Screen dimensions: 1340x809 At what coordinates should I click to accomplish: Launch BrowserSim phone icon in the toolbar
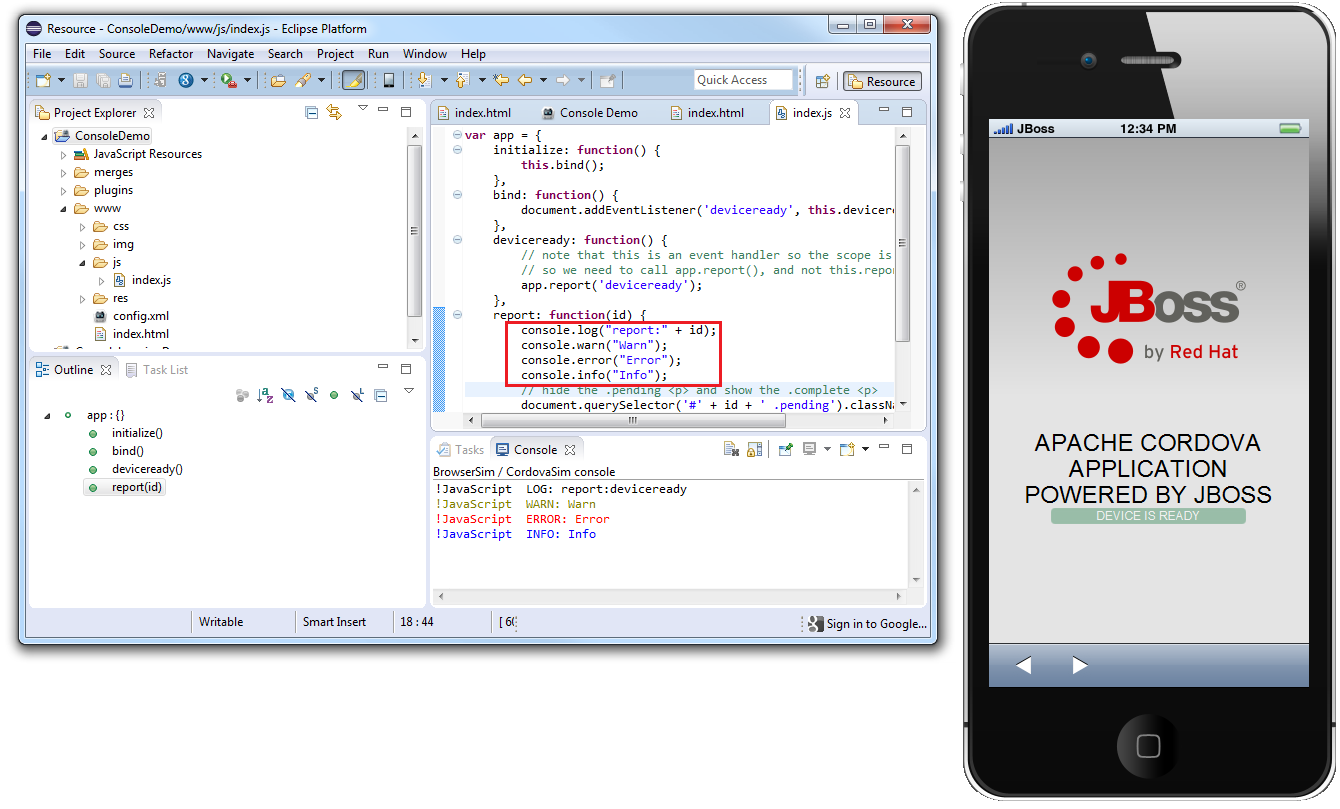[388, 80]
